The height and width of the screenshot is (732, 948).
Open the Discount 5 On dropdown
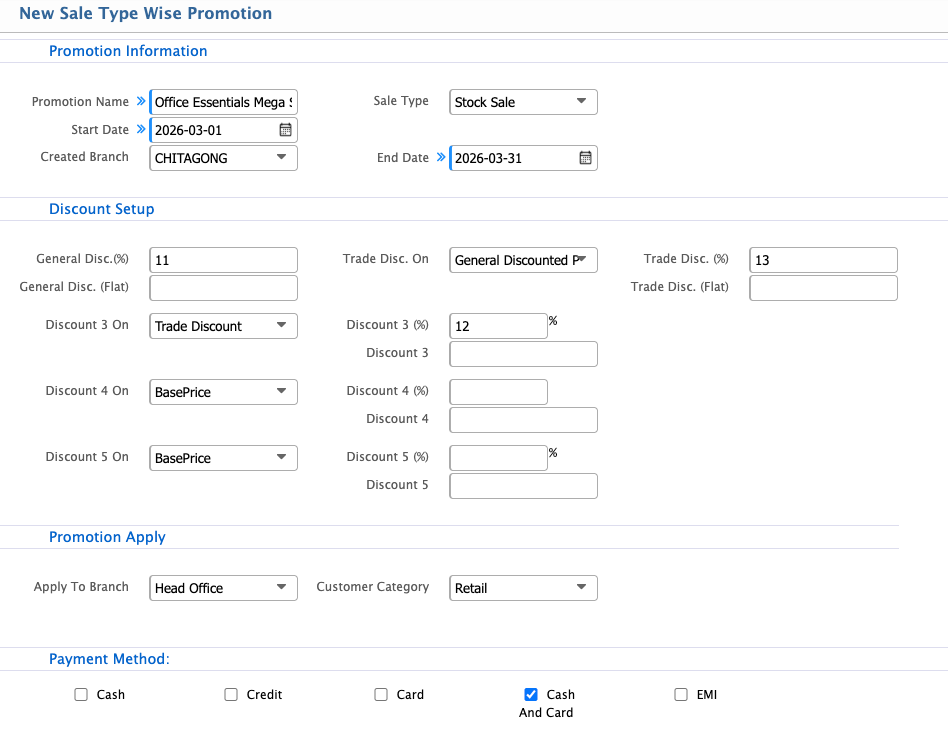tap(223, 458)
